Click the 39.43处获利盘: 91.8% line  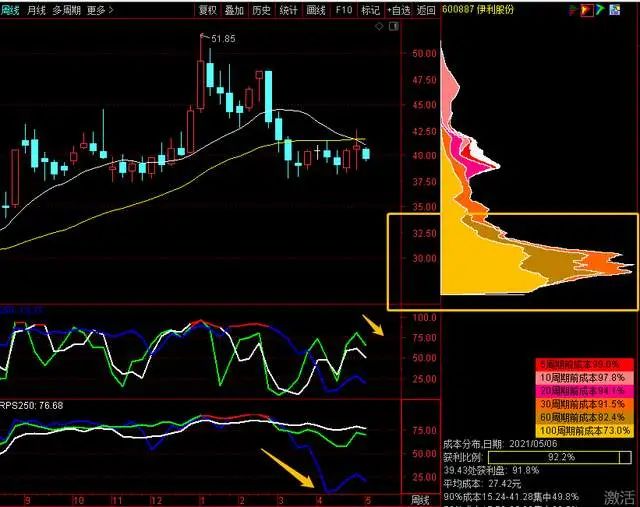point(491,471)
